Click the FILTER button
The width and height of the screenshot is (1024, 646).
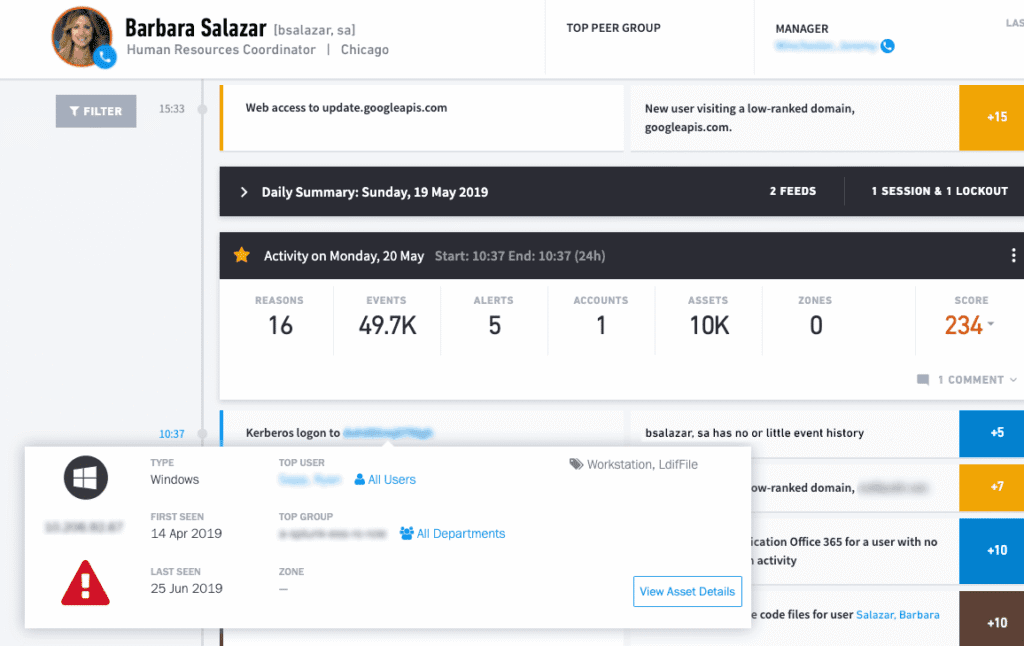[x=96, y=111]
